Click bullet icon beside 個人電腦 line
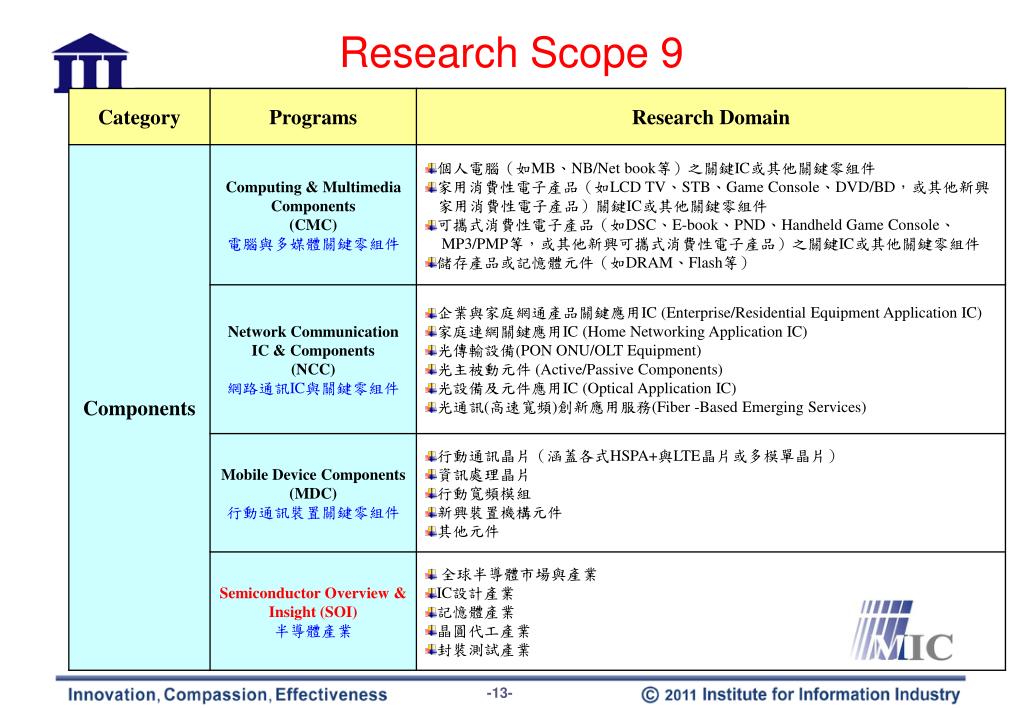Viewport: 1023px width, 708px height. 431,168
